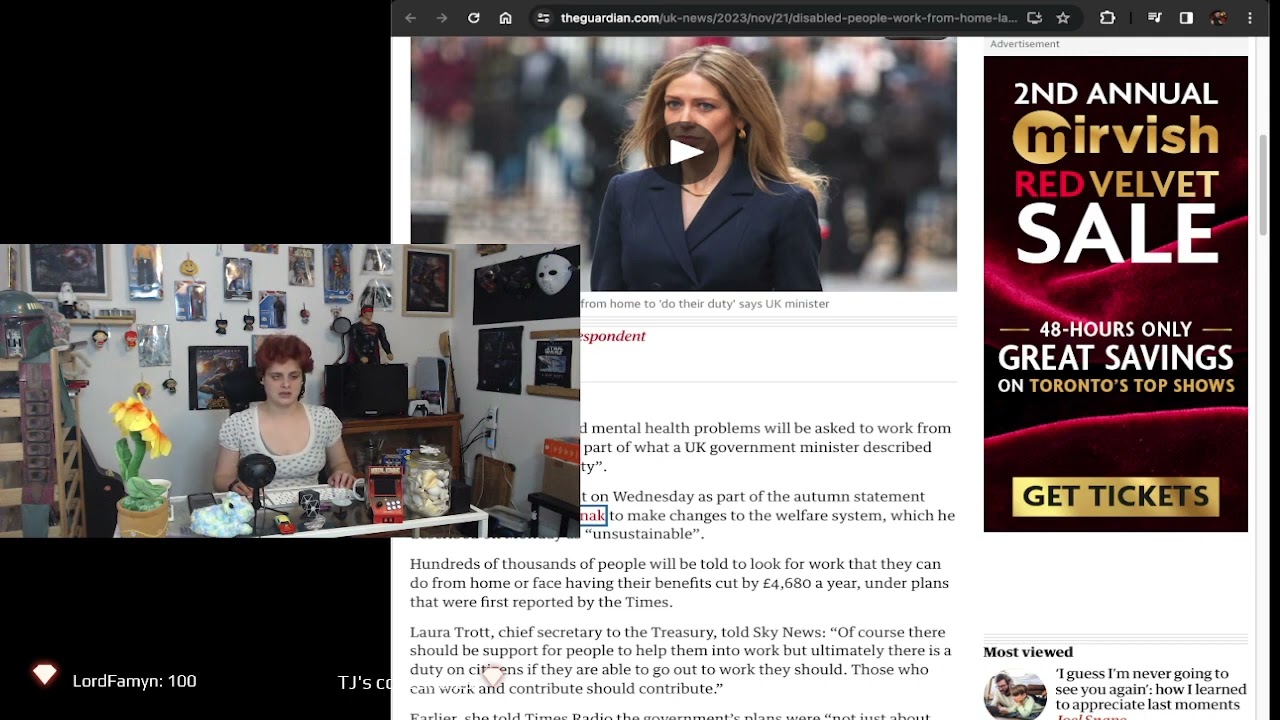The height and width of the screenshot is (720, 1280).
Task: Click the theguardian.com address bar URL
Action: [788, 18]
